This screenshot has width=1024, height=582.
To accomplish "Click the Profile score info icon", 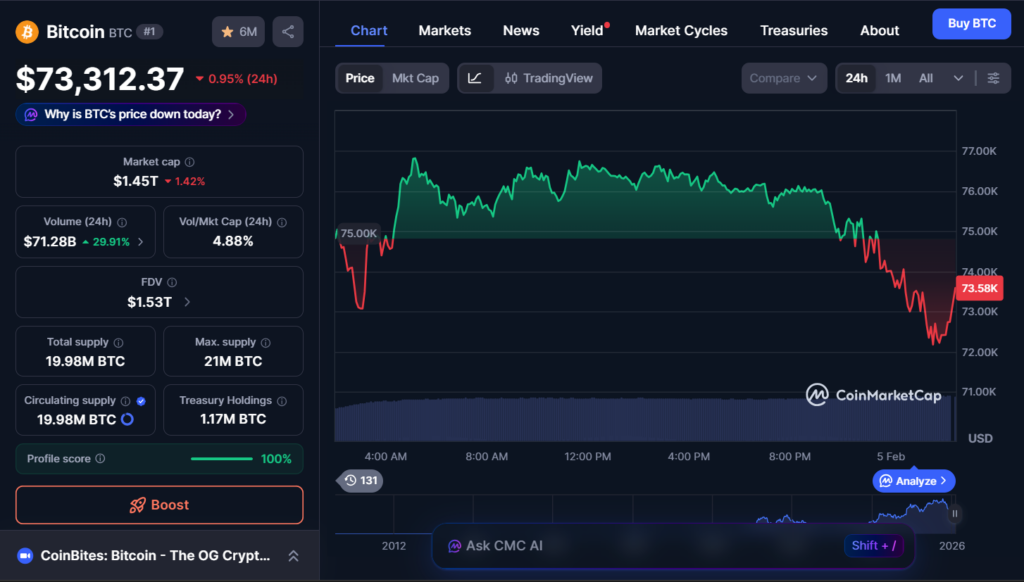I will click(100, 459).
